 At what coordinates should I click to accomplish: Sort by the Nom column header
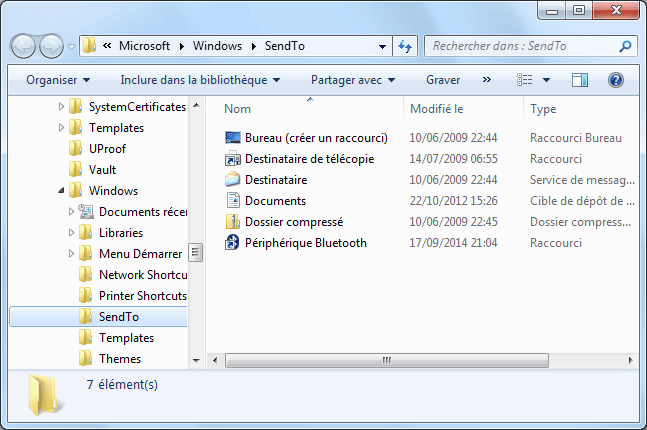[x=237, y=109]
